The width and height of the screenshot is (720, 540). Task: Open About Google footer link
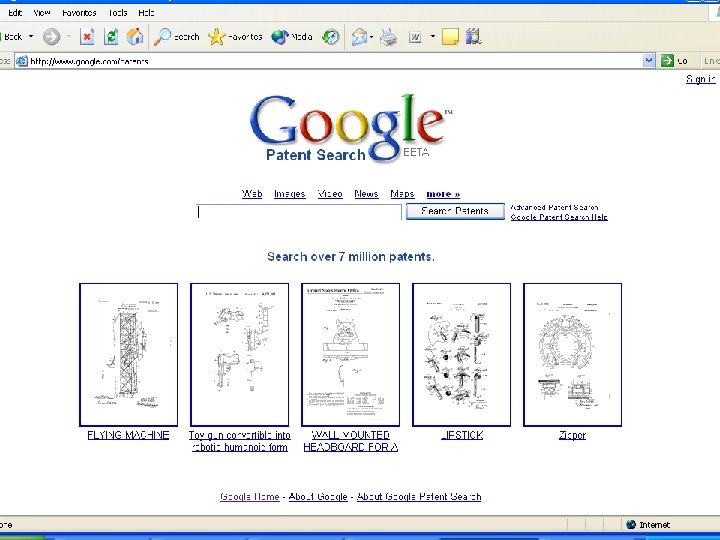[318, 496]
